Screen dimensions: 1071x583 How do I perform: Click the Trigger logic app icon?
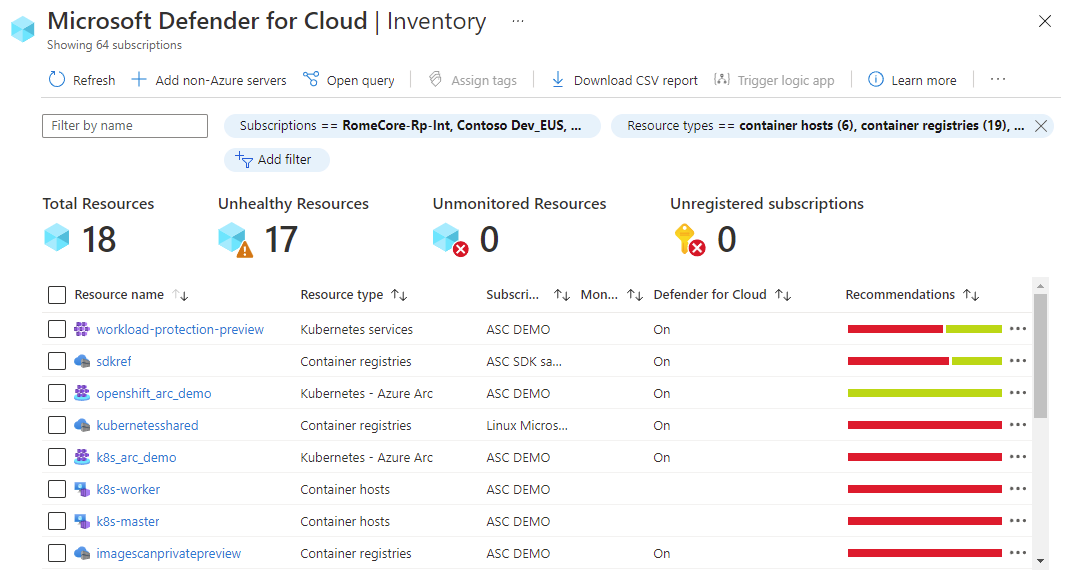[721, 80]
